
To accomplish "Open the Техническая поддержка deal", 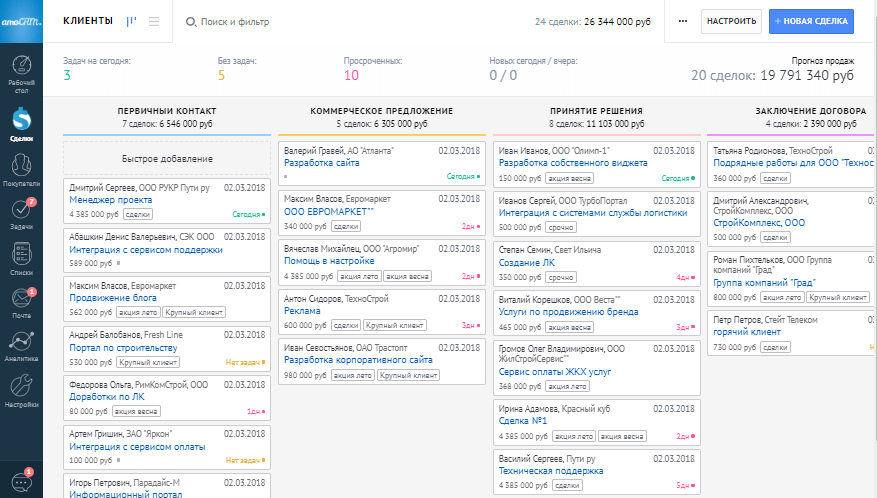I will coord(551,471).
